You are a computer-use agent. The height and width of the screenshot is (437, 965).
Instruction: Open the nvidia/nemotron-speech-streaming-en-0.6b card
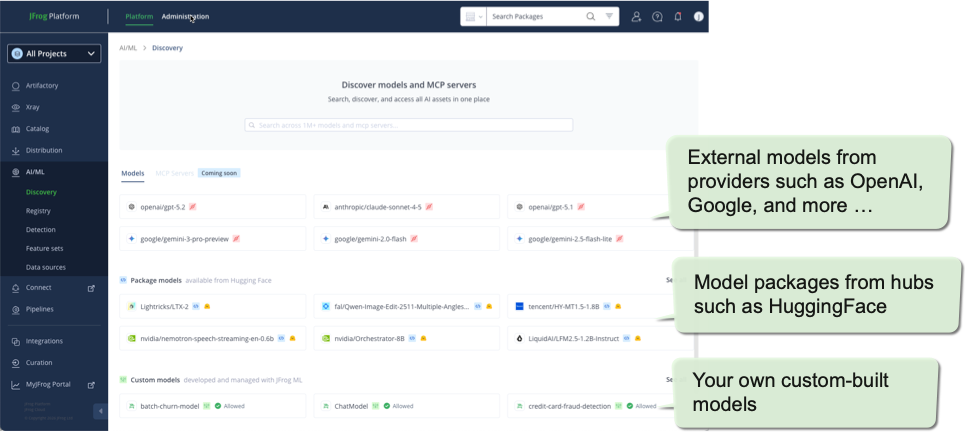212,339
